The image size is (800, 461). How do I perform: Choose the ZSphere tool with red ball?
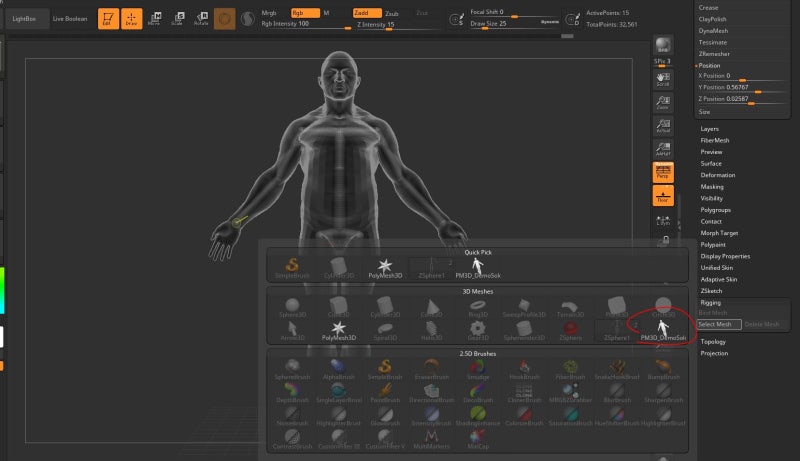(571, 328)
